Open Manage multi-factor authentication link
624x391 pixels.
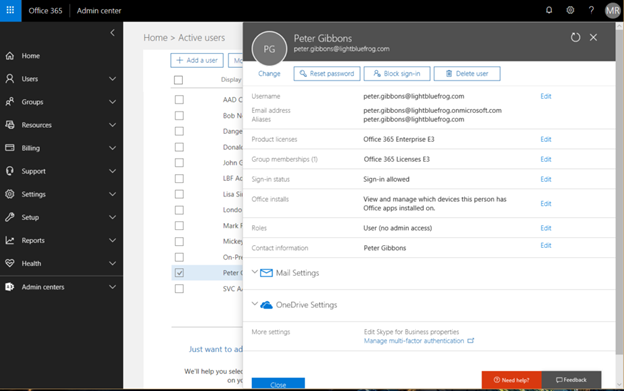coord(414,341)
